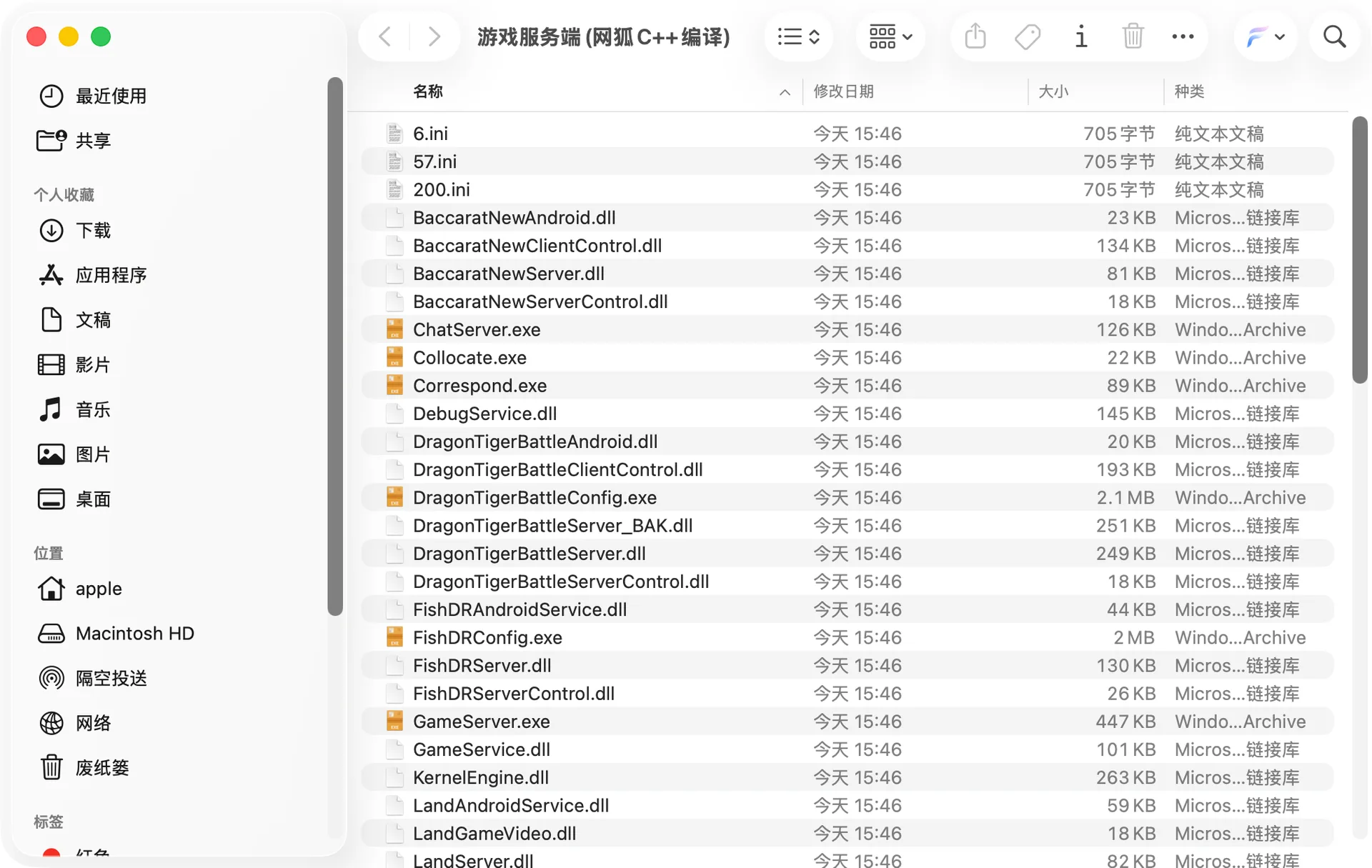Click the tag icon in toolbar

click(x=1028, y=36)
